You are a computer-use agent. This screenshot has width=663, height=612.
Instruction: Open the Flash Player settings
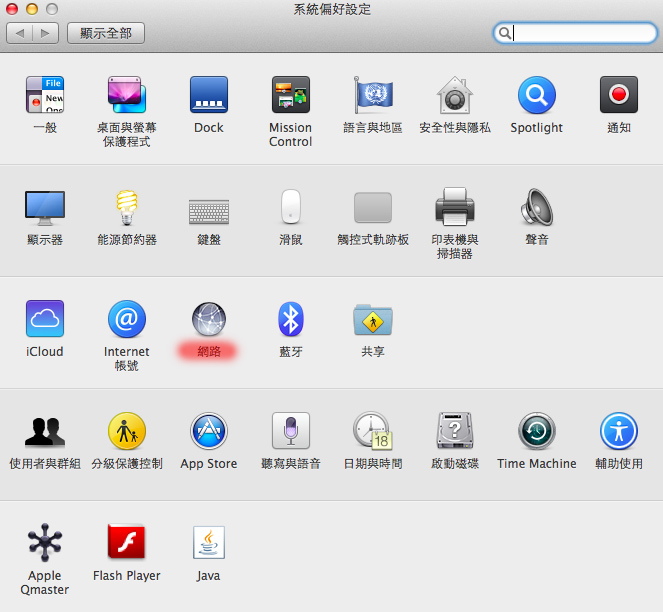[x=127, y=544]
